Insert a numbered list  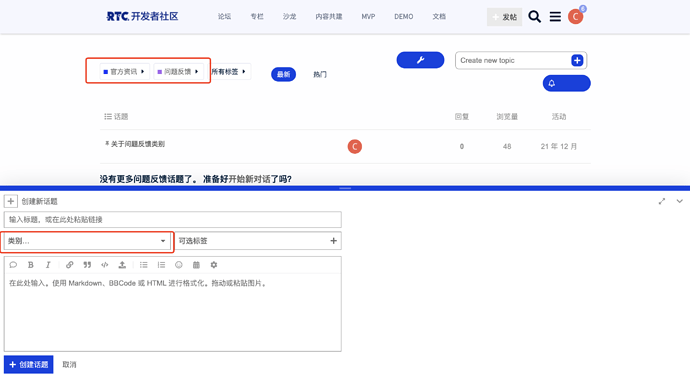(x=161, y=265)
